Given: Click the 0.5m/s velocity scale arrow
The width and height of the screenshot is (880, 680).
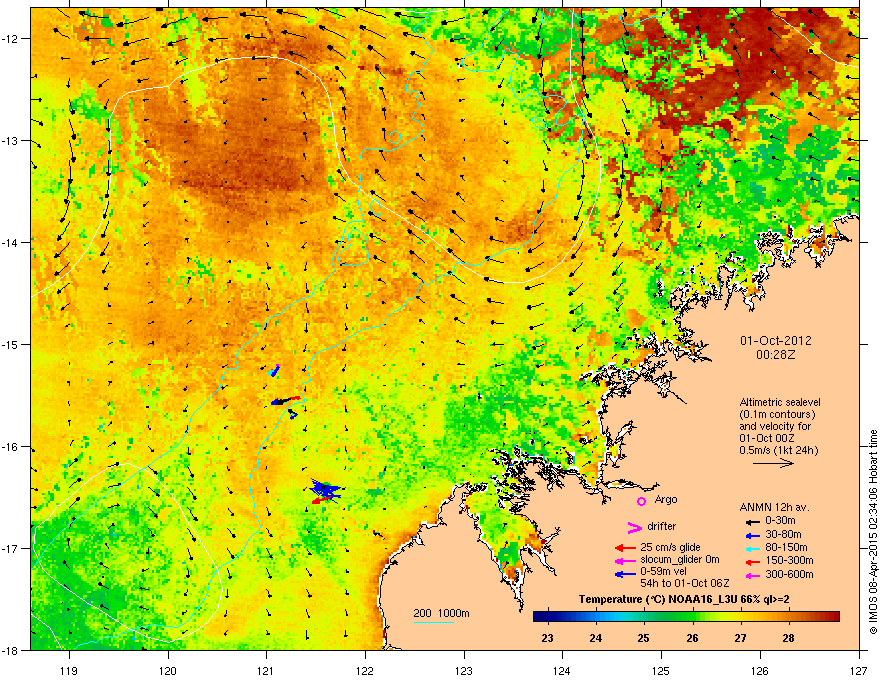Looking at the screenshot, I should pyautogui.click(x=773, y=463).
